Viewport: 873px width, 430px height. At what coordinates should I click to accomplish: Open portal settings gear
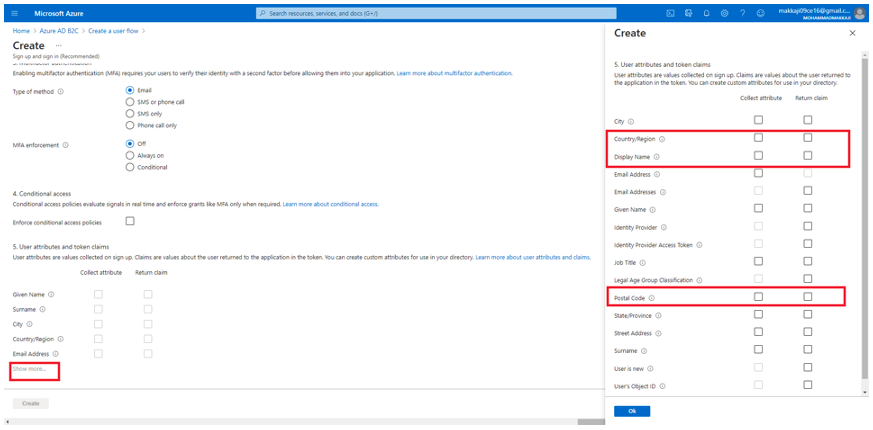724,13
